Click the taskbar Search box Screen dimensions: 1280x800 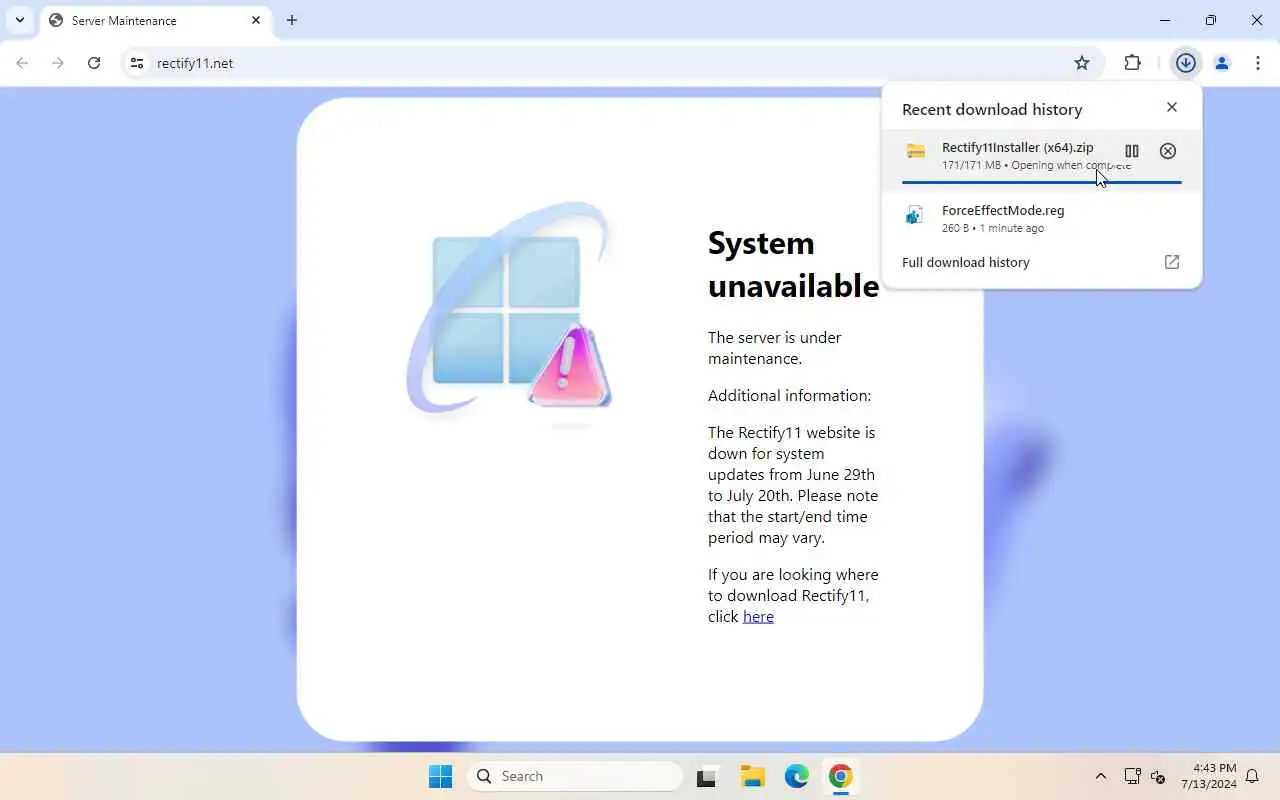tap(575, 776)
